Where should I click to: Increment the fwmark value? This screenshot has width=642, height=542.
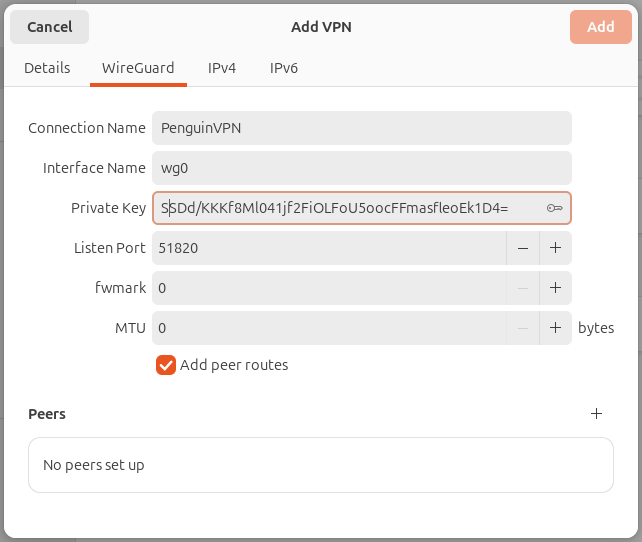click(555, 288)
